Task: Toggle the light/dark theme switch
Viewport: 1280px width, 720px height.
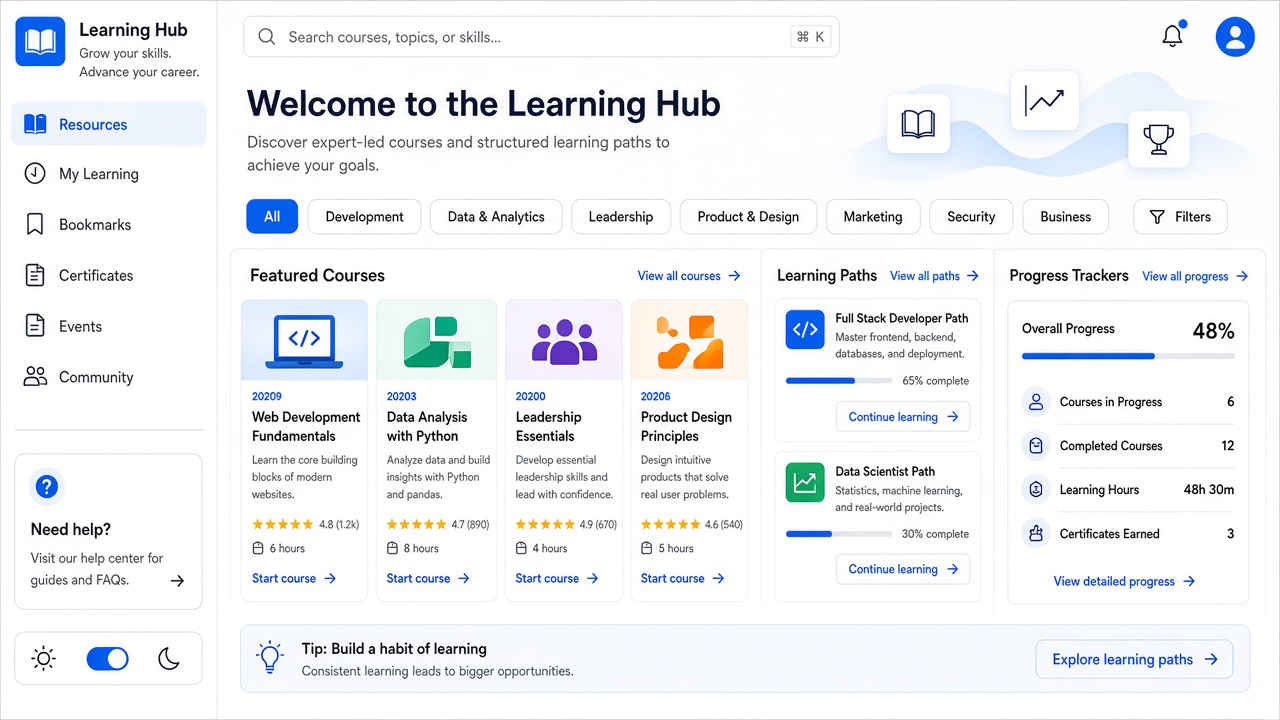Action: [108, 658]
